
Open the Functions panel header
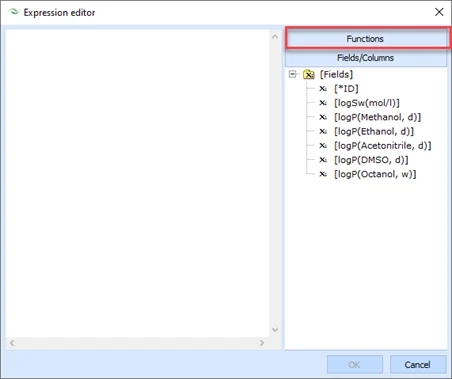(366, 39)
